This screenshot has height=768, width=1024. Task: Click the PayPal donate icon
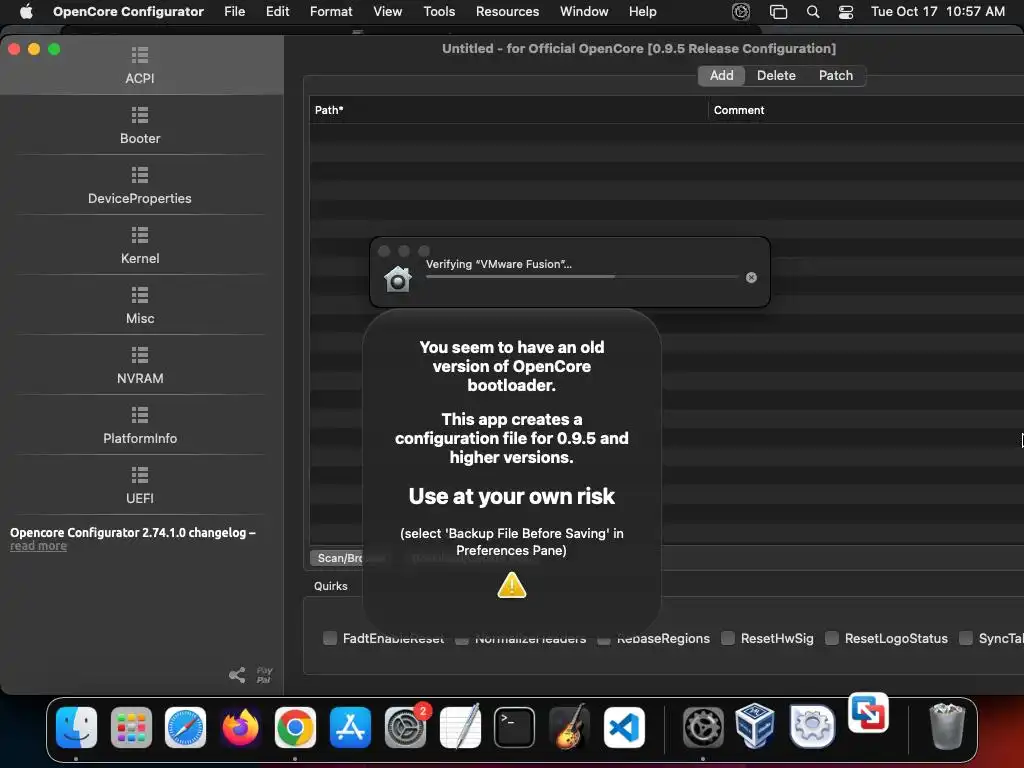point(264,675)
